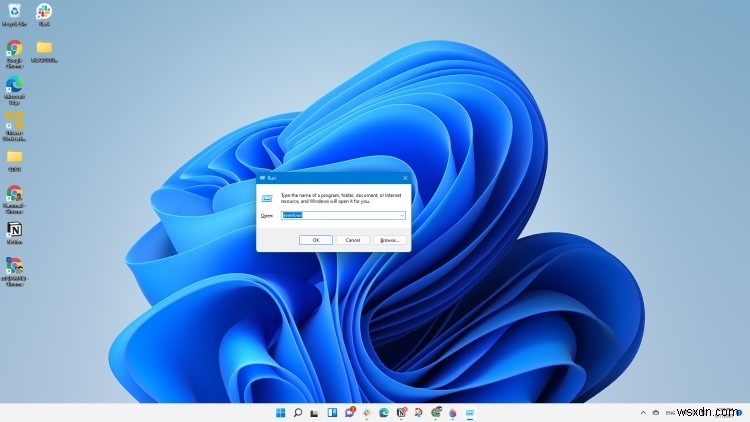Open Teams Chat from the taskbar
Image resolution: width=750 pixels, height=422 pixels.
tap(350, 412)
